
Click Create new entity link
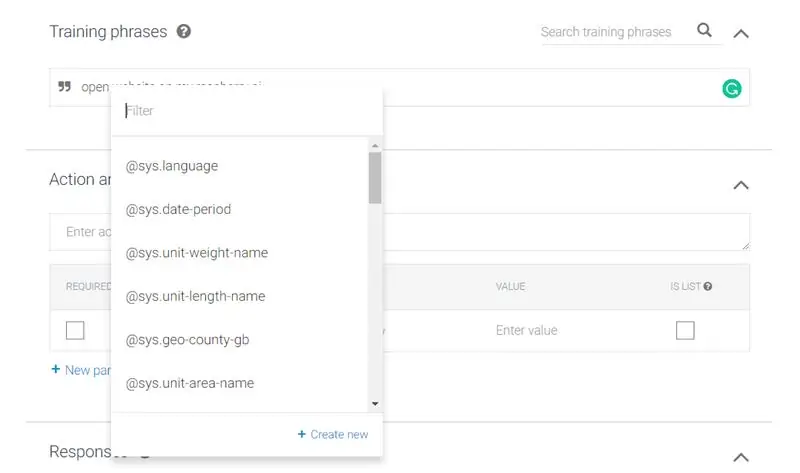[x=333, y=434]
